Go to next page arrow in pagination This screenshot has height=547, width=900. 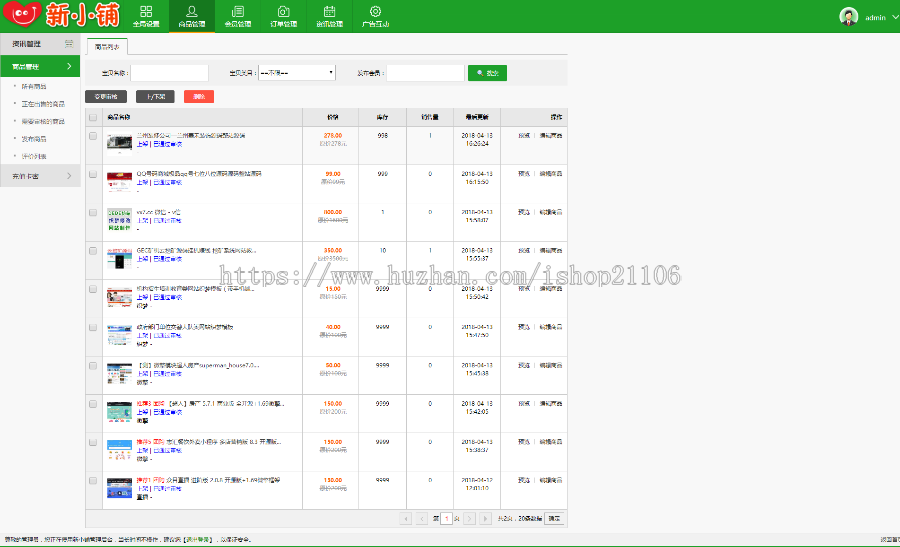470,518
